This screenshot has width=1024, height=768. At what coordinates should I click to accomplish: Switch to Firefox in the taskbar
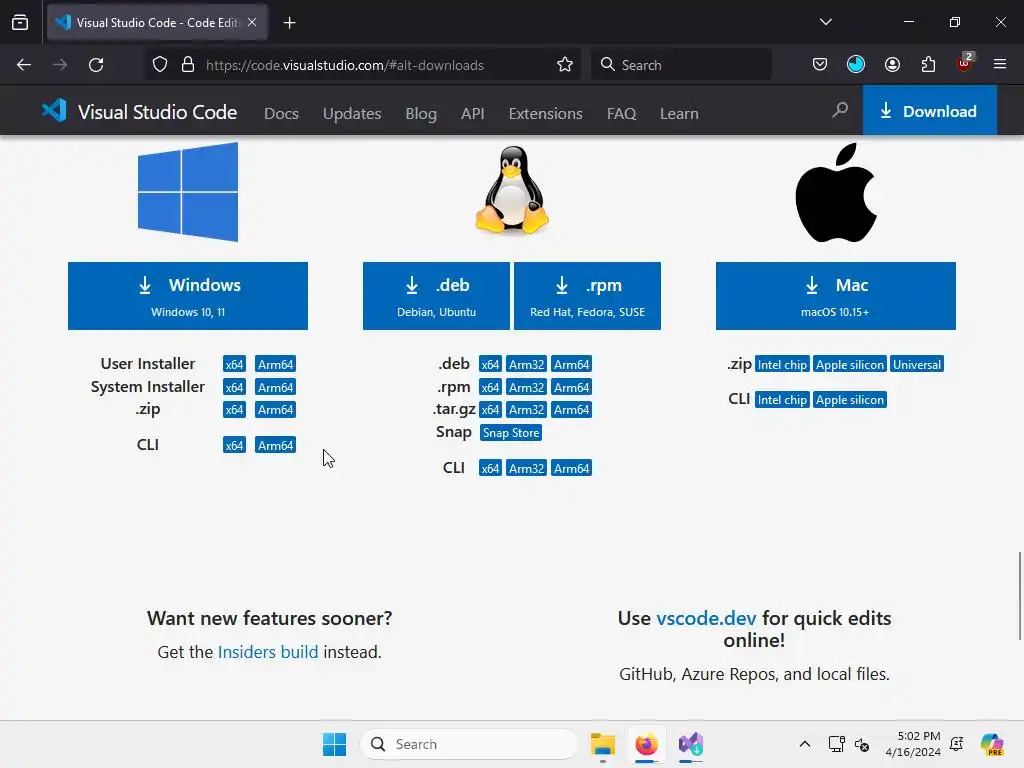click(x=647, y=744)
